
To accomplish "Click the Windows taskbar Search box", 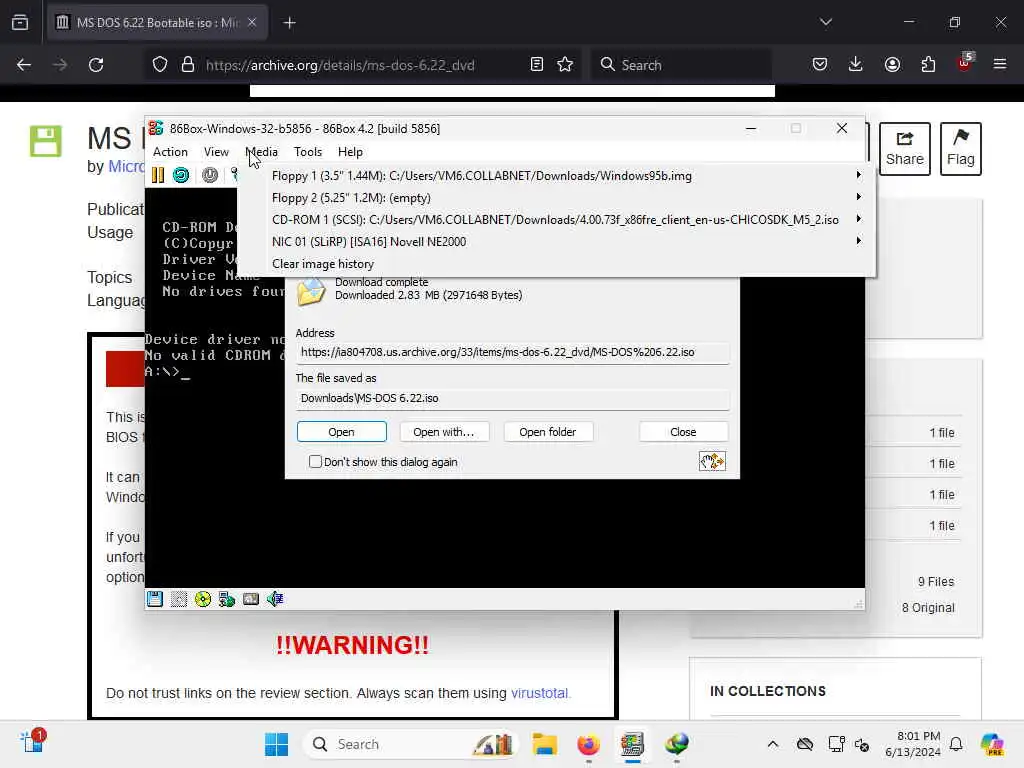I will tap(410, 744).
